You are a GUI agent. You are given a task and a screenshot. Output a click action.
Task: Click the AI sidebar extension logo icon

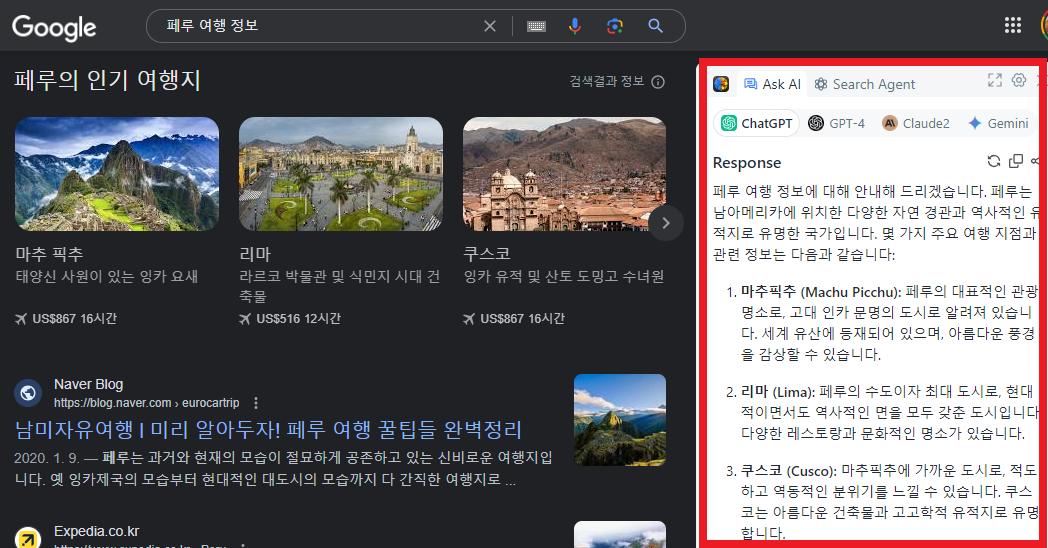[721, 84]
